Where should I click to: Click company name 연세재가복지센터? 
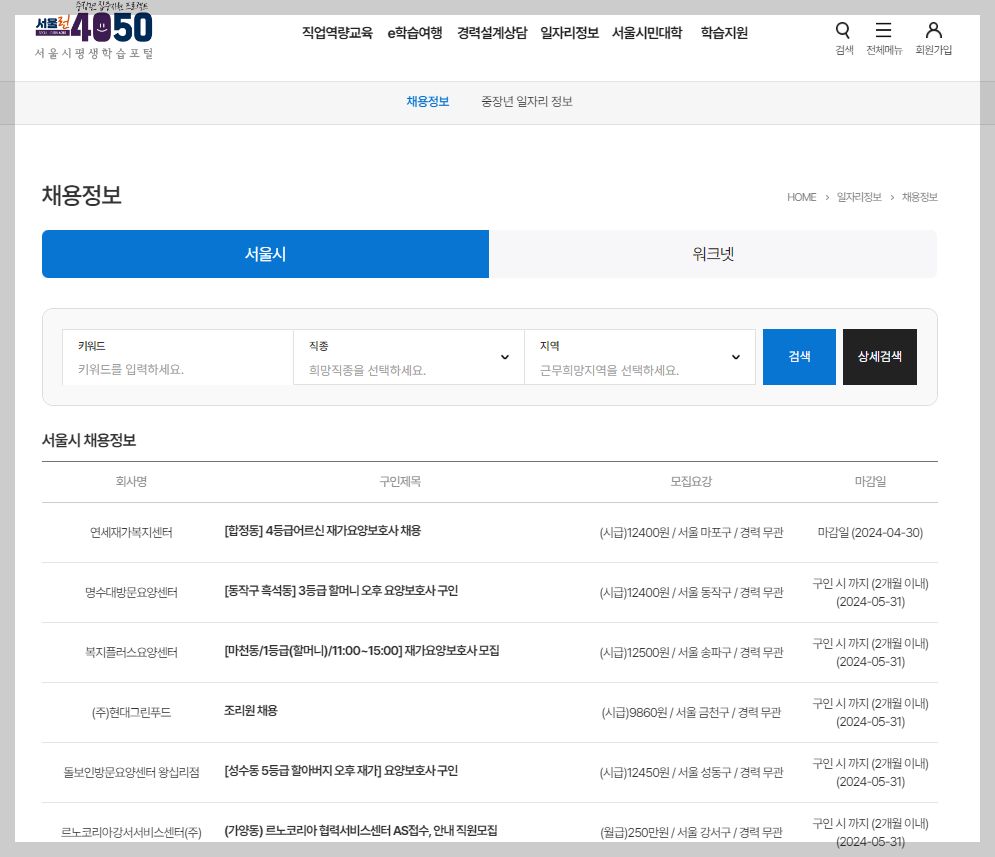pyautogui.click(x=131, y=533)
